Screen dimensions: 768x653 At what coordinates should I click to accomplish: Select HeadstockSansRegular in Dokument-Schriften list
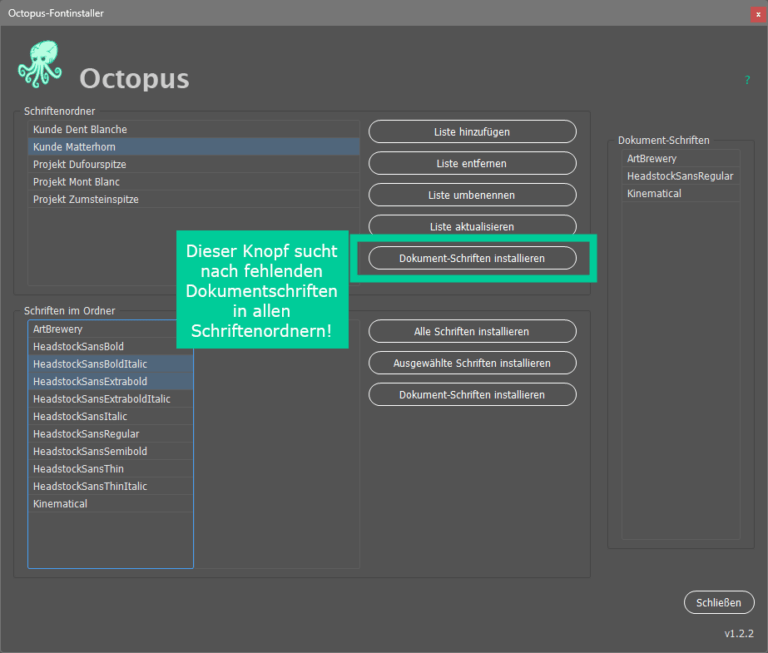point(681,176)
